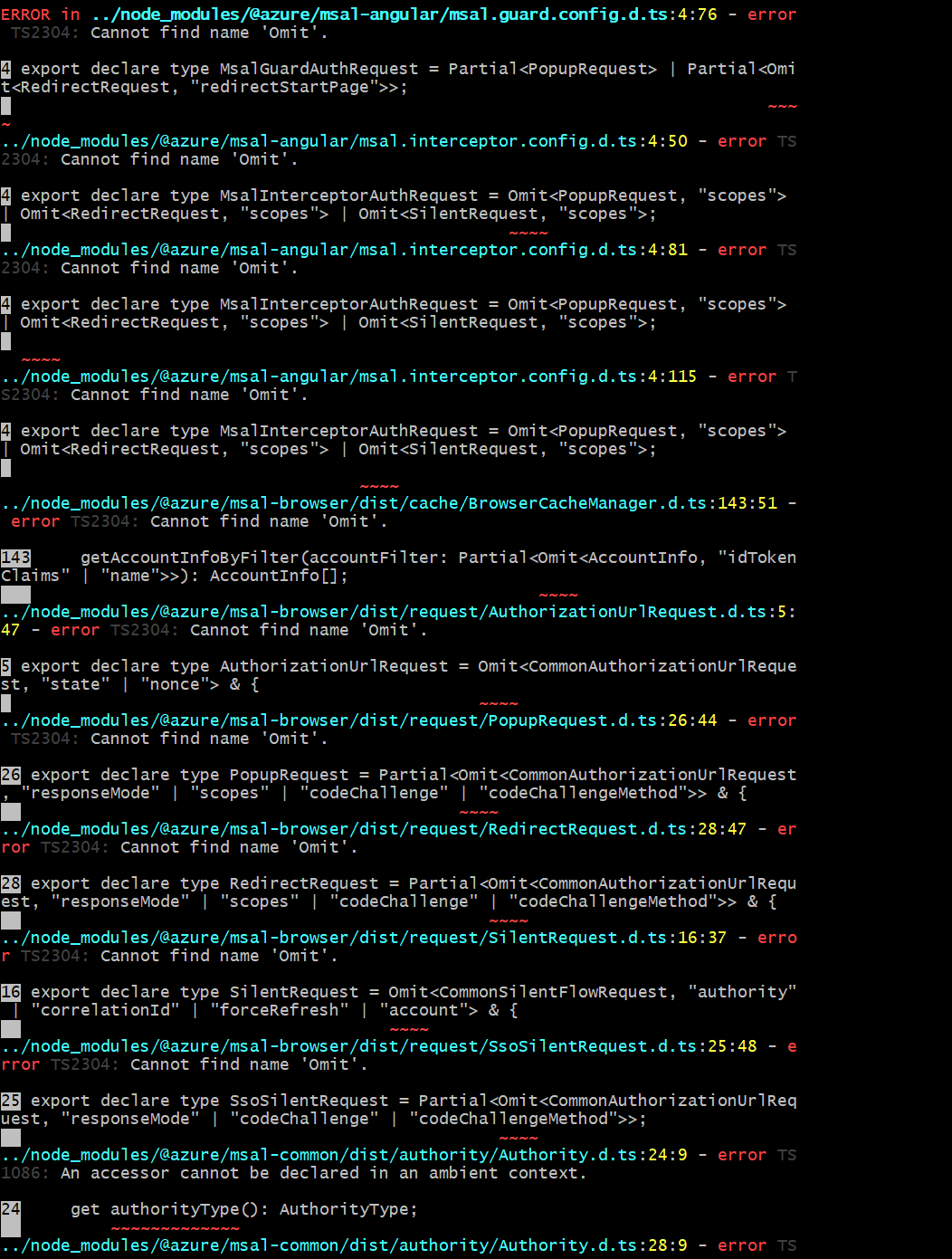This screenshot has height=1259, width=952.
Task: Click line number 143 in gutter
Action: (x=15, y=557)
